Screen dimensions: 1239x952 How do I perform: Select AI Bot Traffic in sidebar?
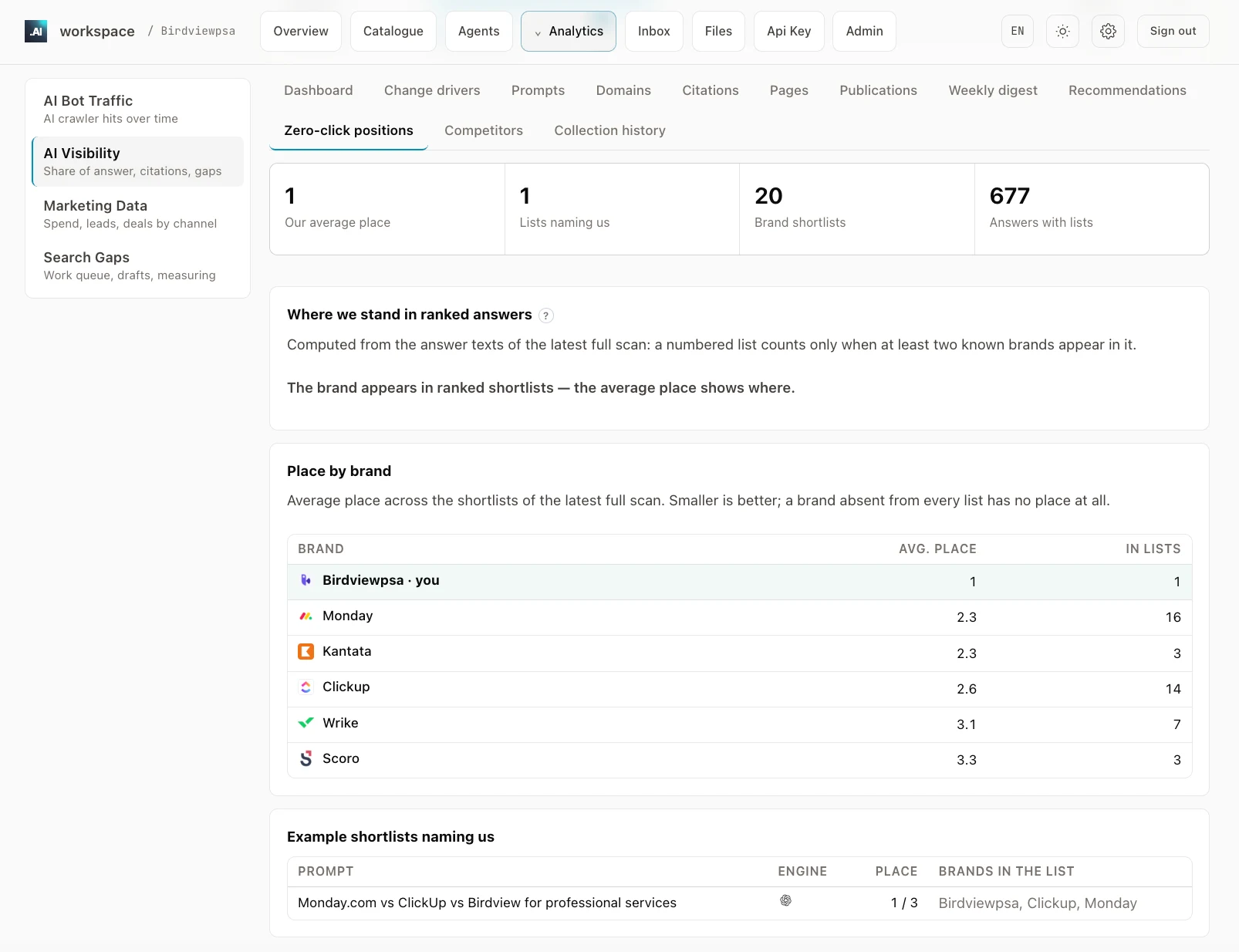pos(137,109)
